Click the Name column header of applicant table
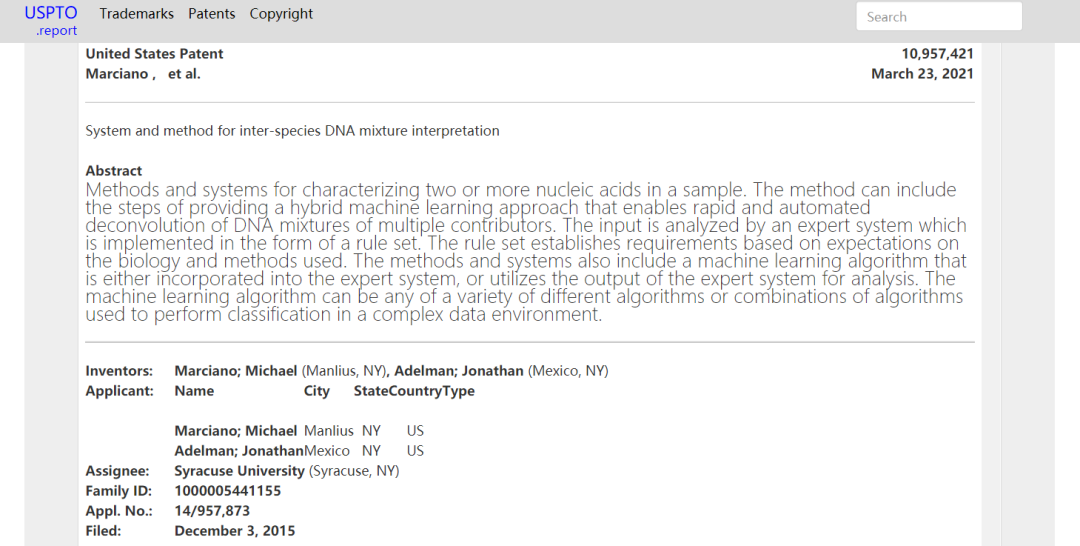The image size is (1080, 546). click(194, 391)
